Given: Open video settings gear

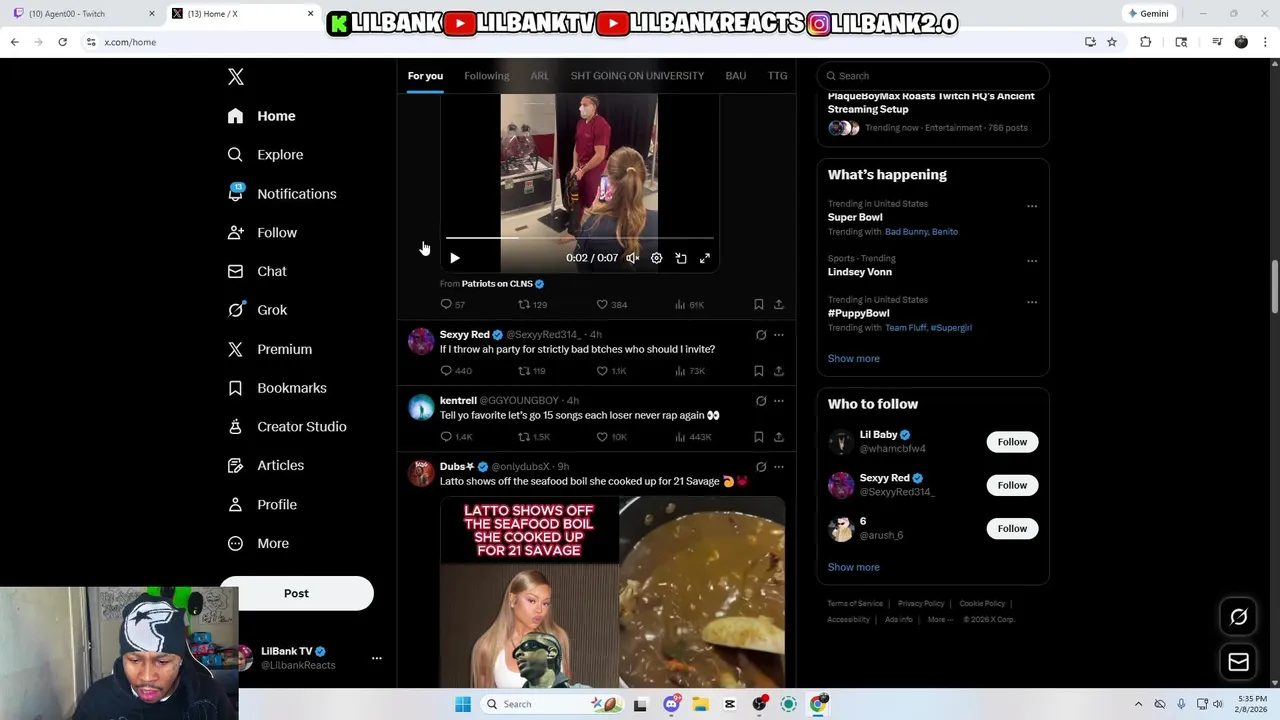Looking at the screenshot, I should pos(657,258).
